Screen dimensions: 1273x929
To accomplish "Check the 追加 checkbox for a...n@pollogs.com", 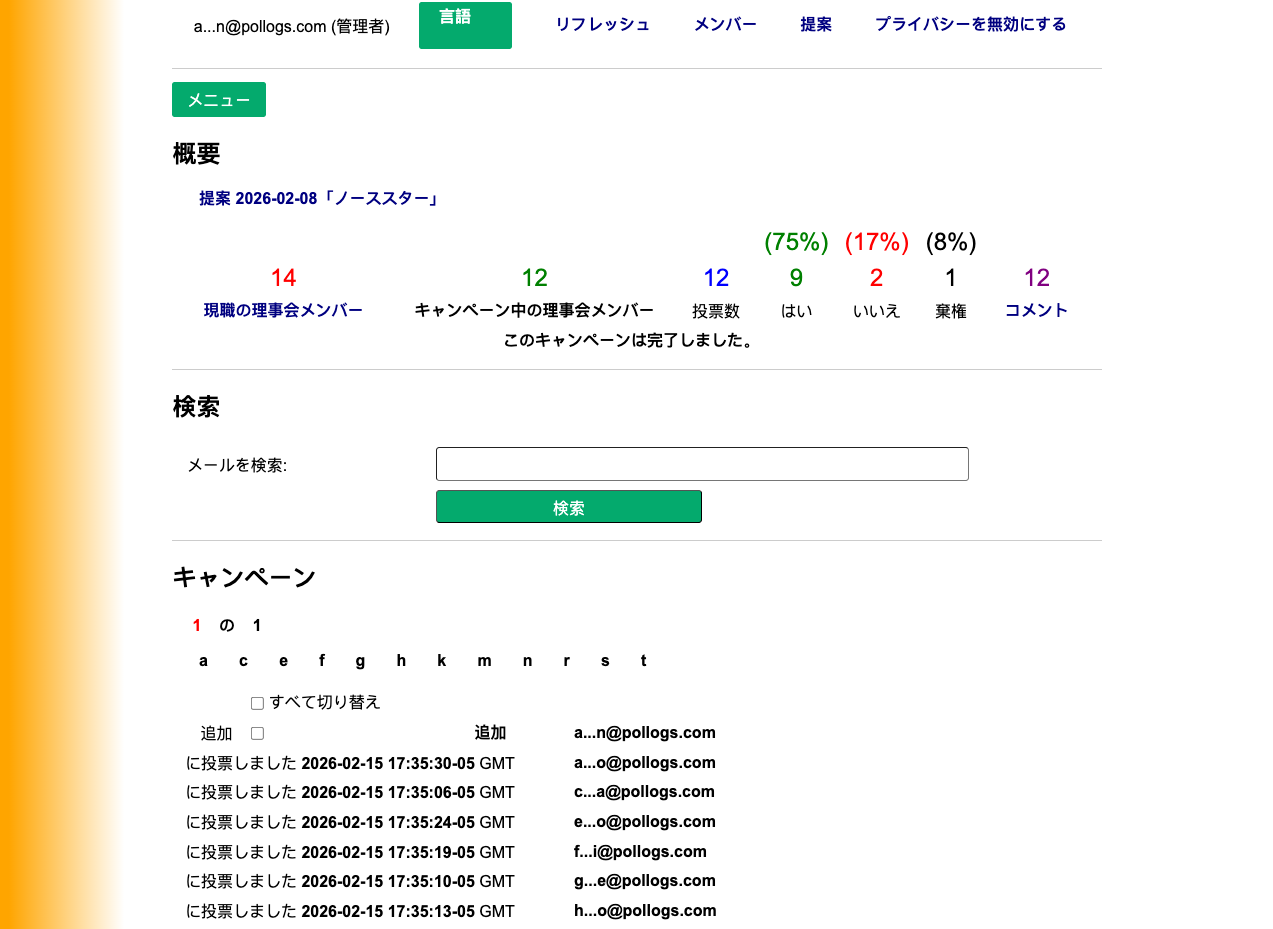I will tap(257, 733).
